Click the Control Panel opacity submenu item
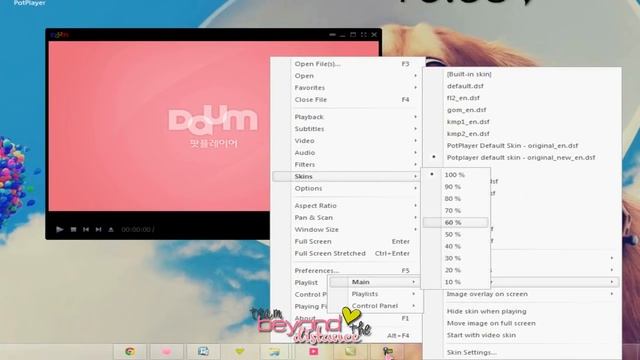640x360 pixels. 375,306
